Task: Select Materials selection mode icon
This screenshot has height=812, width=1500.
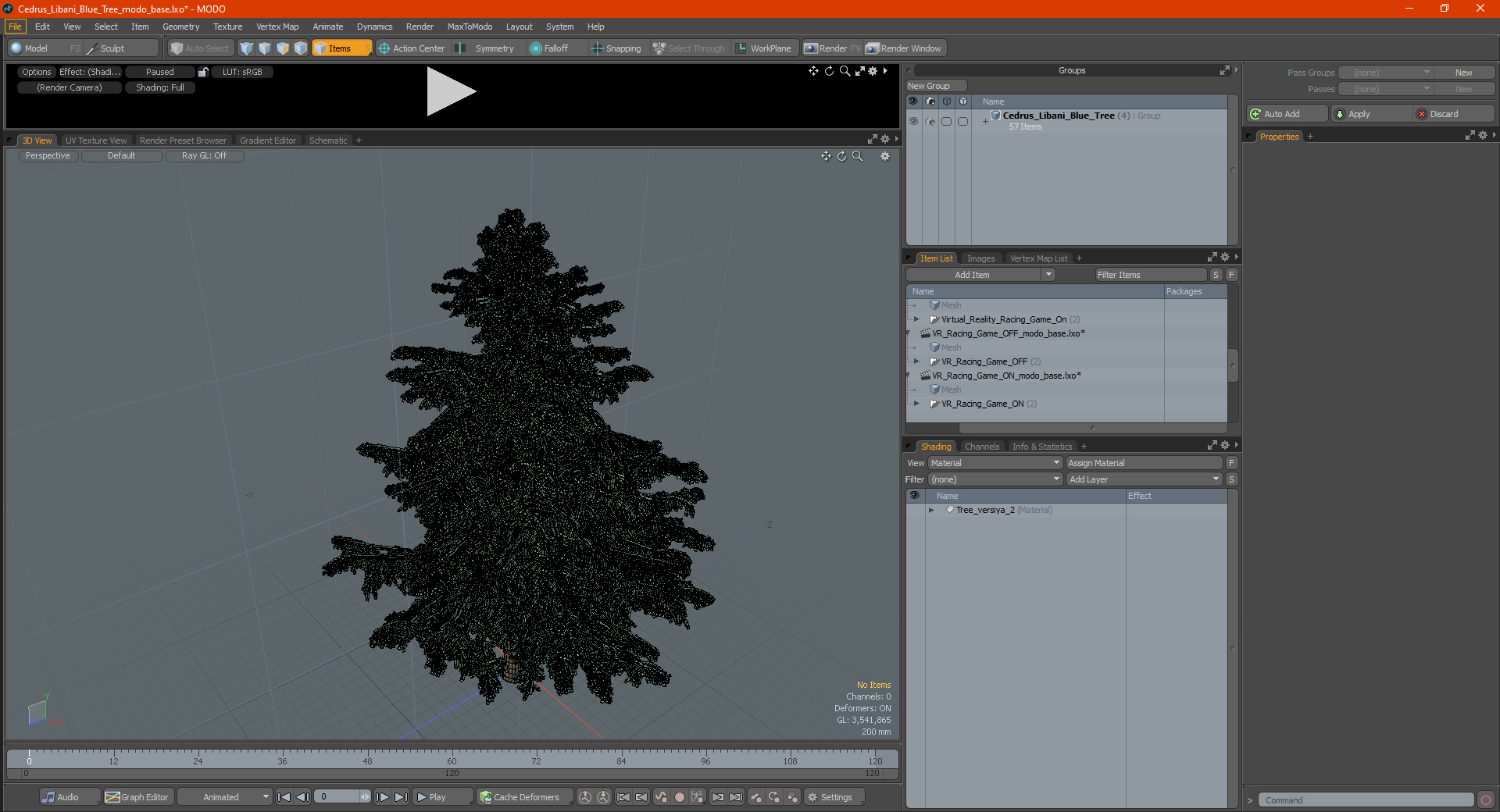Action: coord(301,48)
